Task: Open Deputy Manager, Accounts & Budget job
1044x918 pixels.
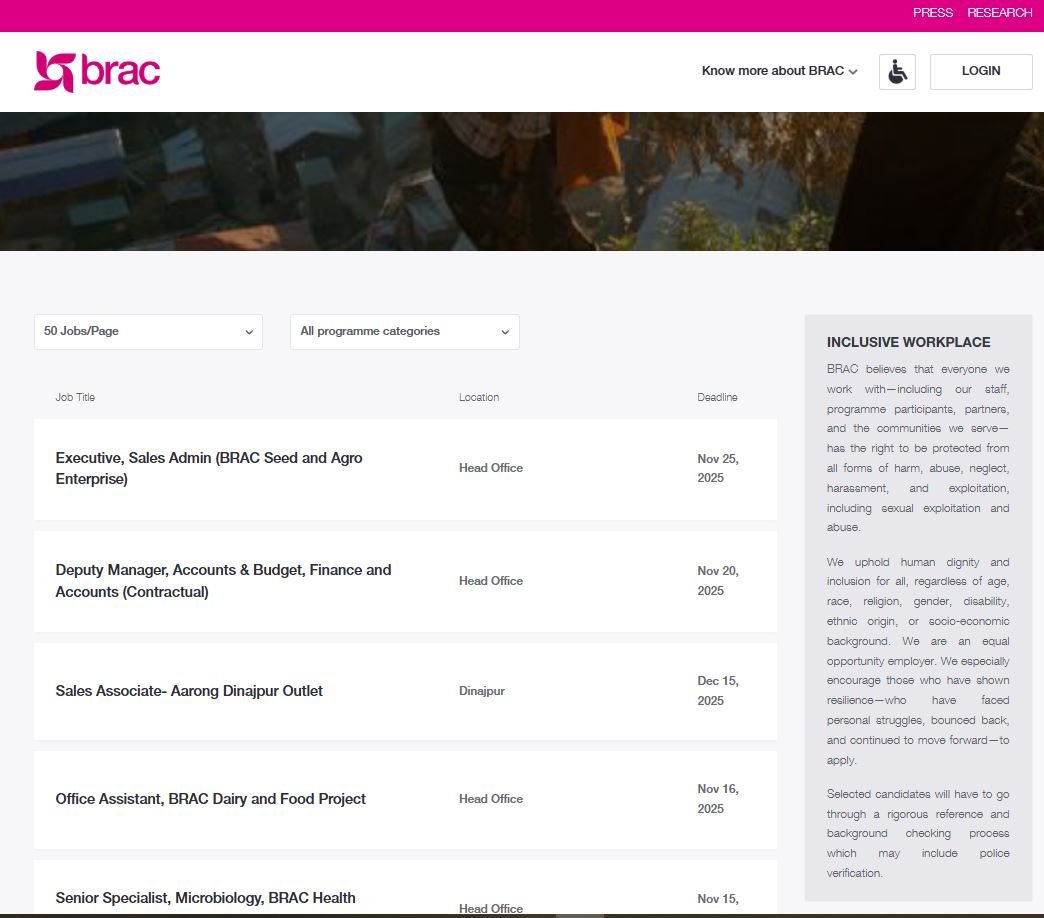Action: coord(223,580)
